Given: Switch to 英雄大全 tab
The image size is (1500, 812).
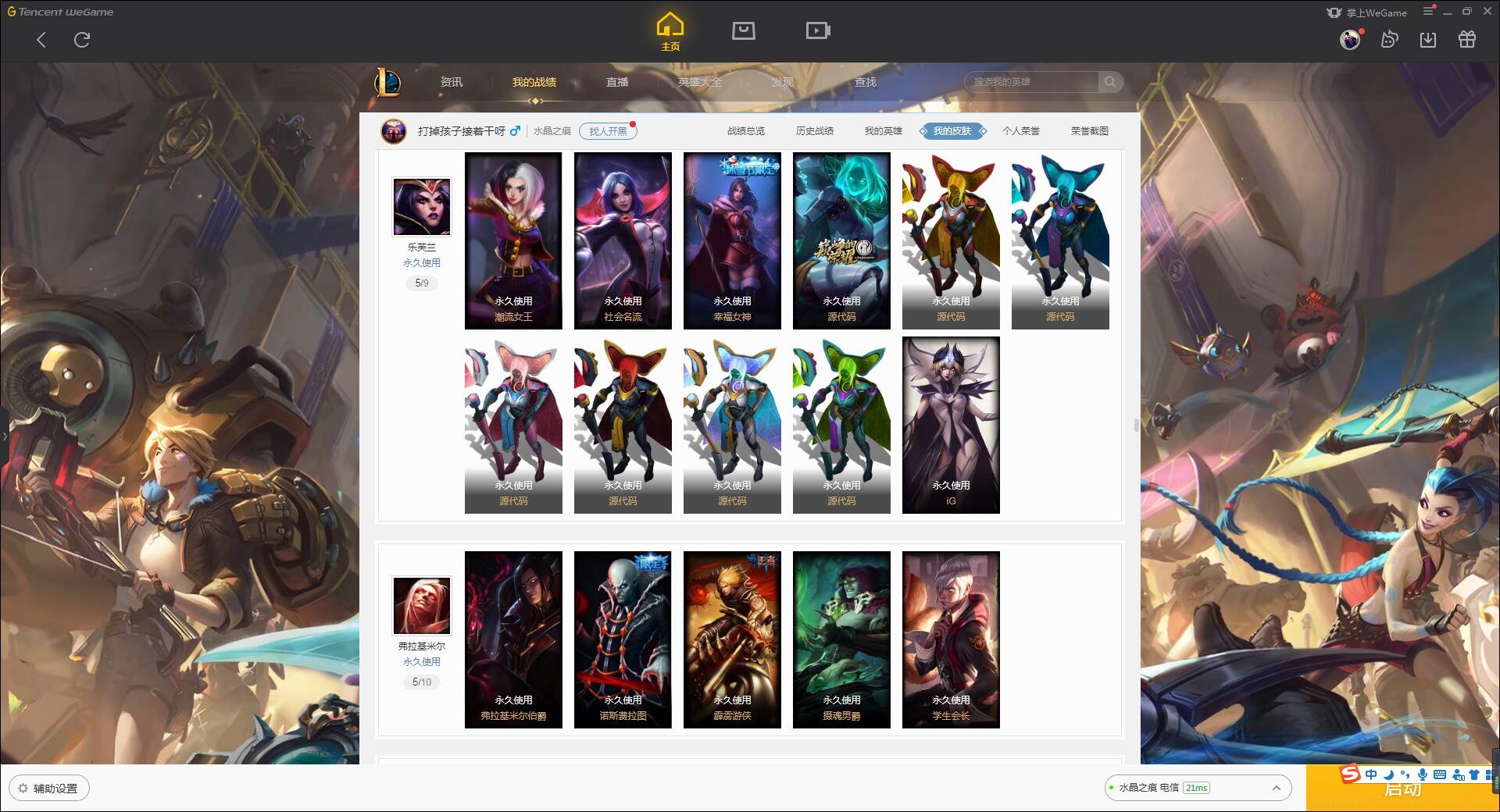Looking at the screenshot, I should pyautogui.click(x=700, y=82).
